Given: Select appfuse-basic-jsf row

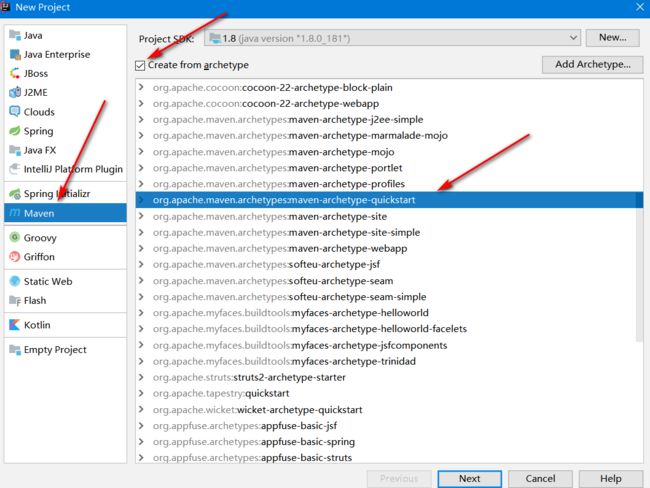Looking at the screenshot, I should [389, 425].
